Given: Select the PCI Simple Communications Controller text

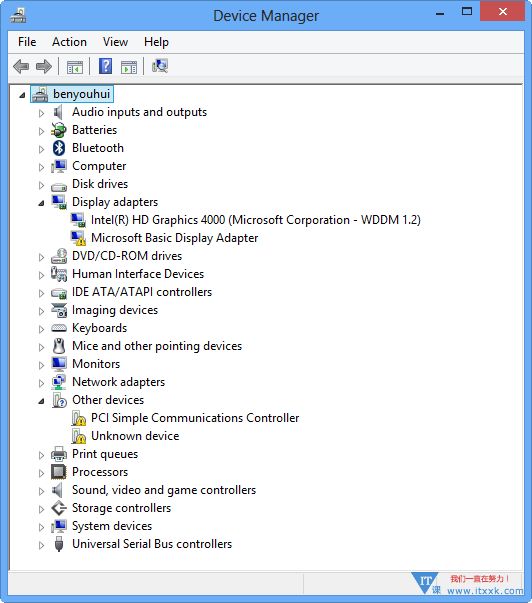Looking at the screenshot, I should (195, 418).
